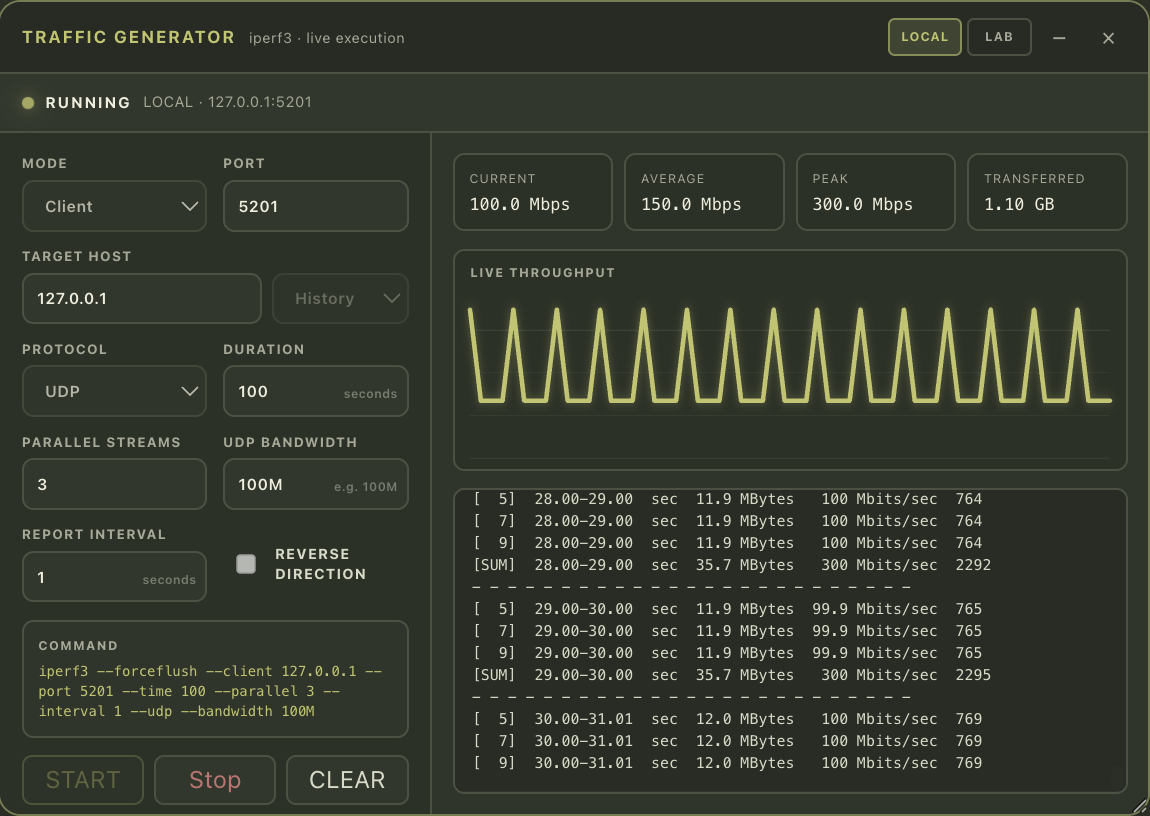Click stream 7 row for 29.00-30.00
This screenshot has height=816, width=1150.
(728, 631)
